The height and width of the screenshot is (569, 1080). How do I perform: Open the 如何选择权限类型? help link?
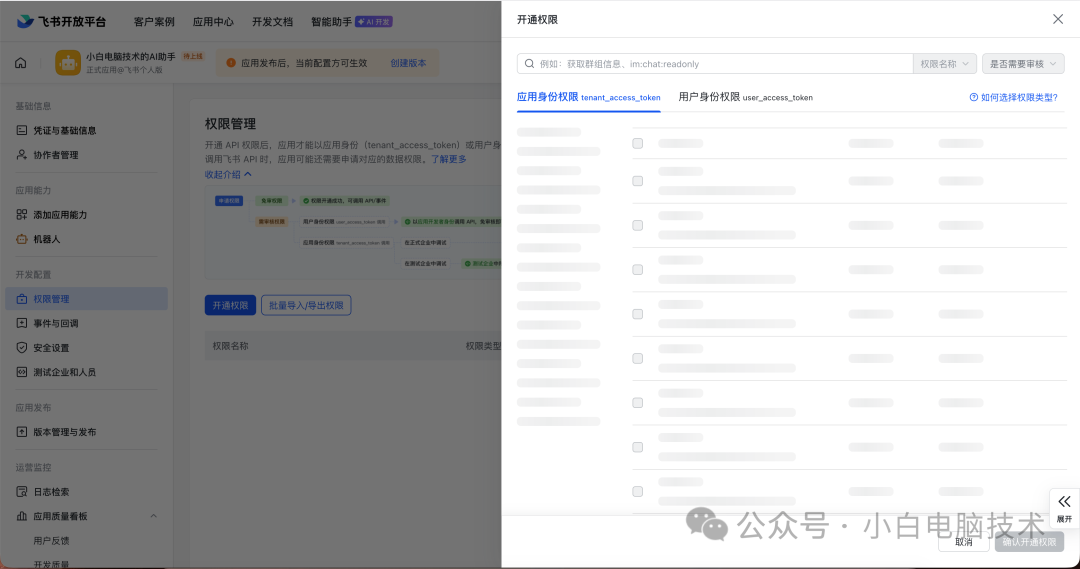coord(1013,97)
